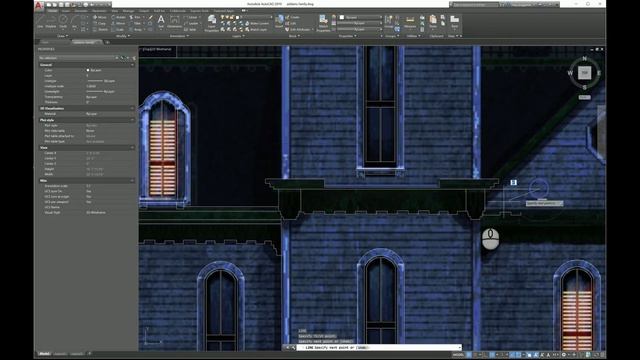
Task: Choose the Mirror tool
Action: (118, 24)
